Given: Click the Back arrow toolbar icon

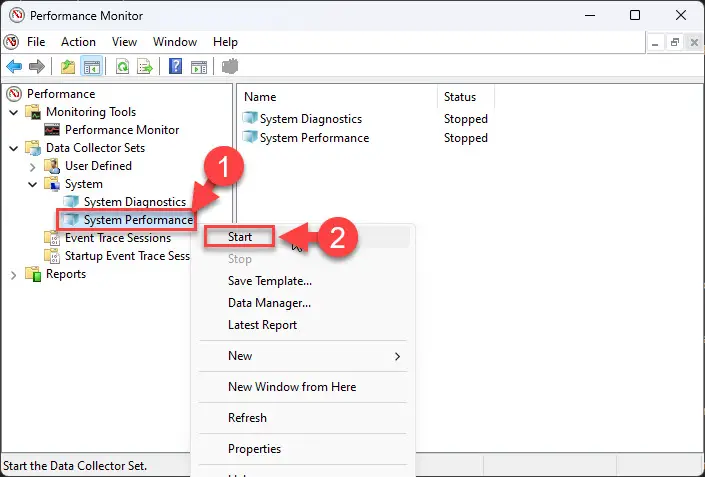Looking at the screenshot, I should (x=14, y=67).
